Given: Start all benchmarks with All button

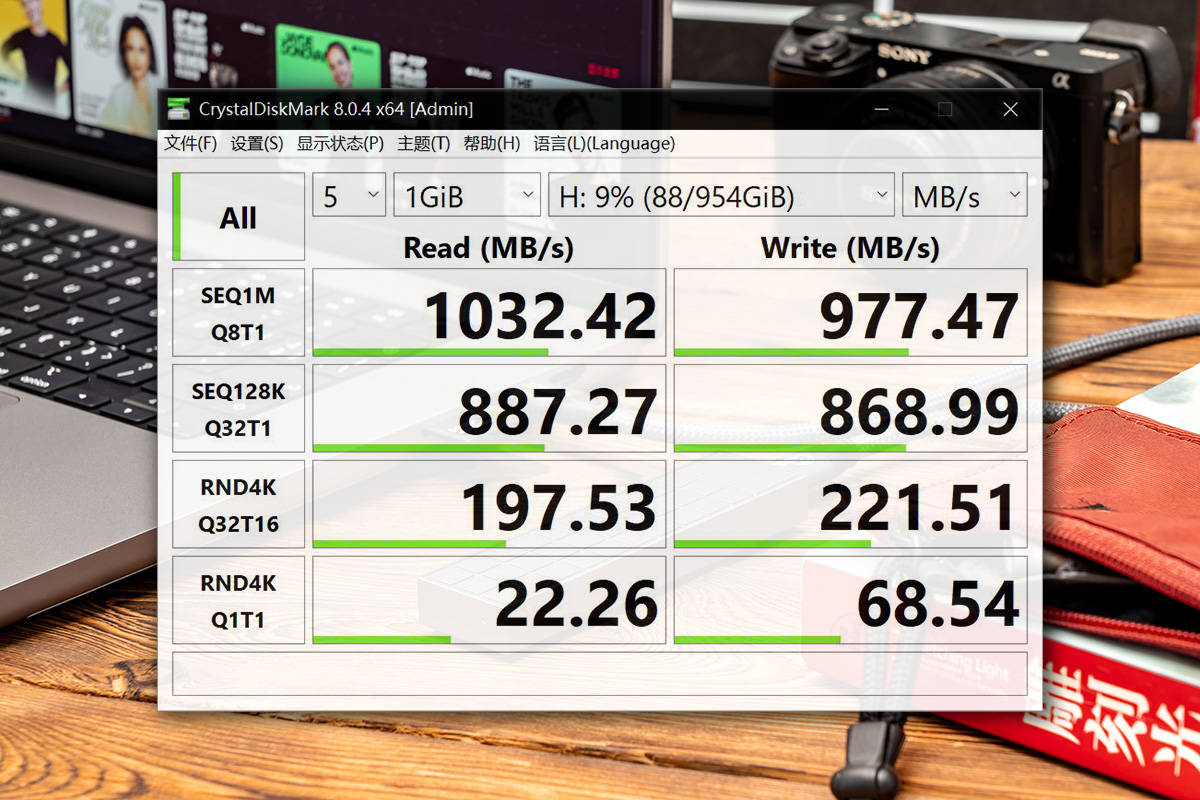Looking at the screenshot, I should click(238, 217).
